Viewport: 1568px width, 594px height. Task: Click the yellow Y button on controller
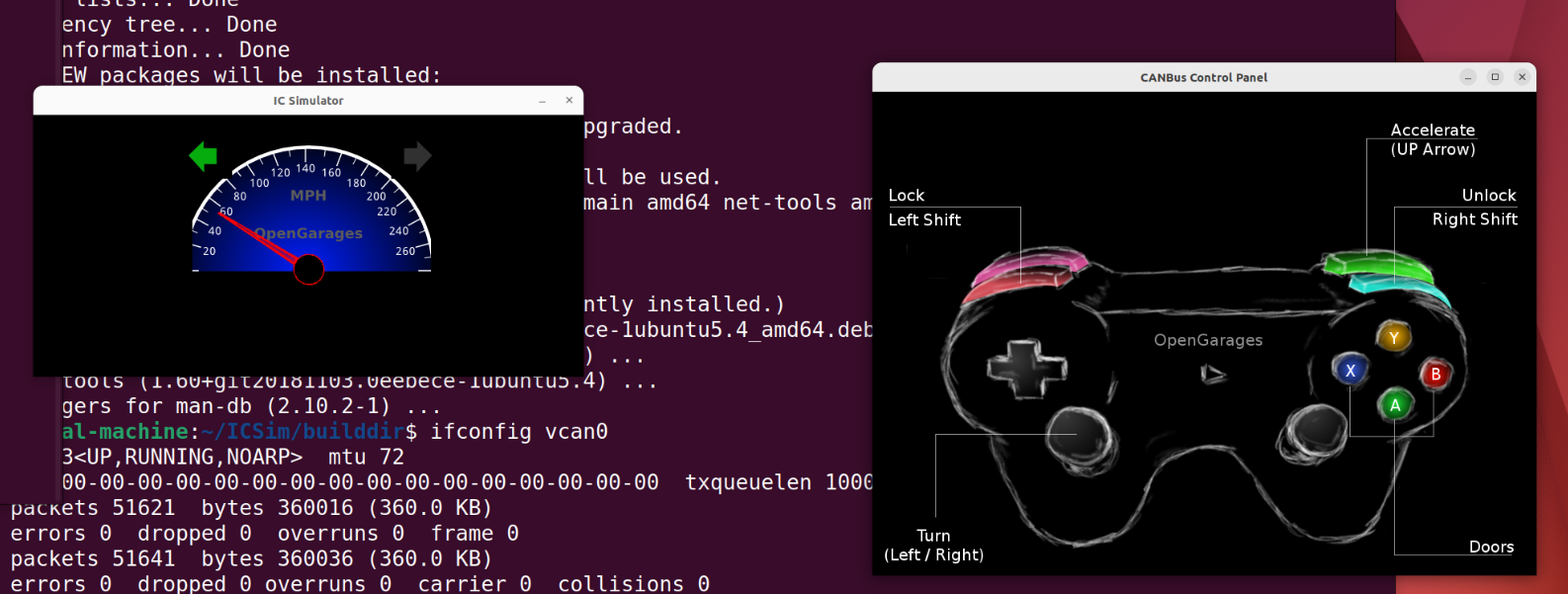point(1394,337)
